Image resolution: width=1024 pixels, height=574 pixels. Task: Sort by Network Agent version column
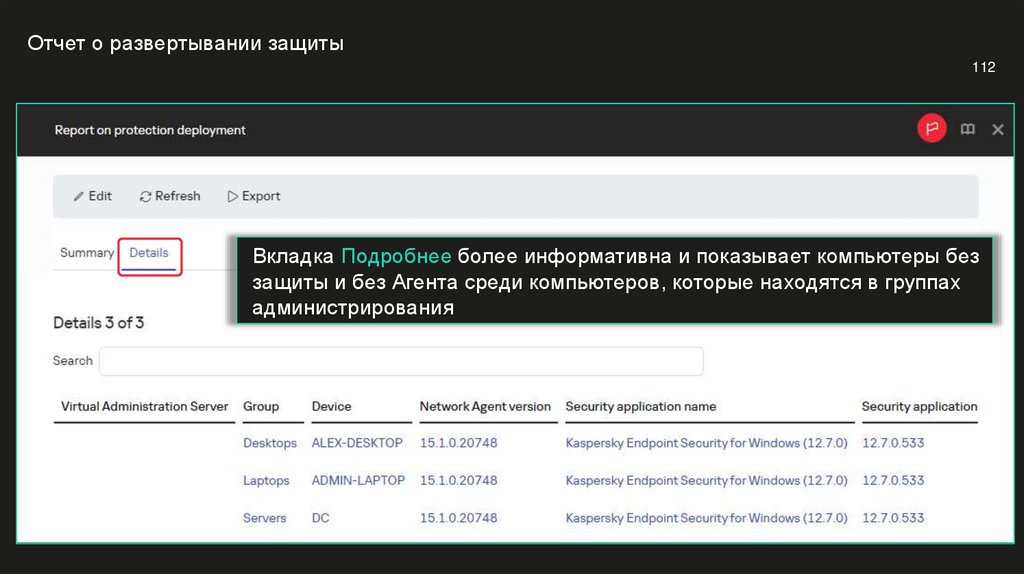click(x=485, y=407)
